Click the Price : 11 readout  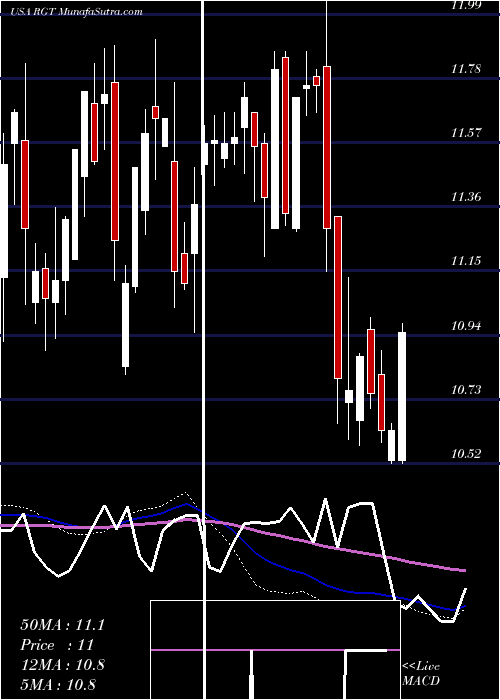click(57, 645)
